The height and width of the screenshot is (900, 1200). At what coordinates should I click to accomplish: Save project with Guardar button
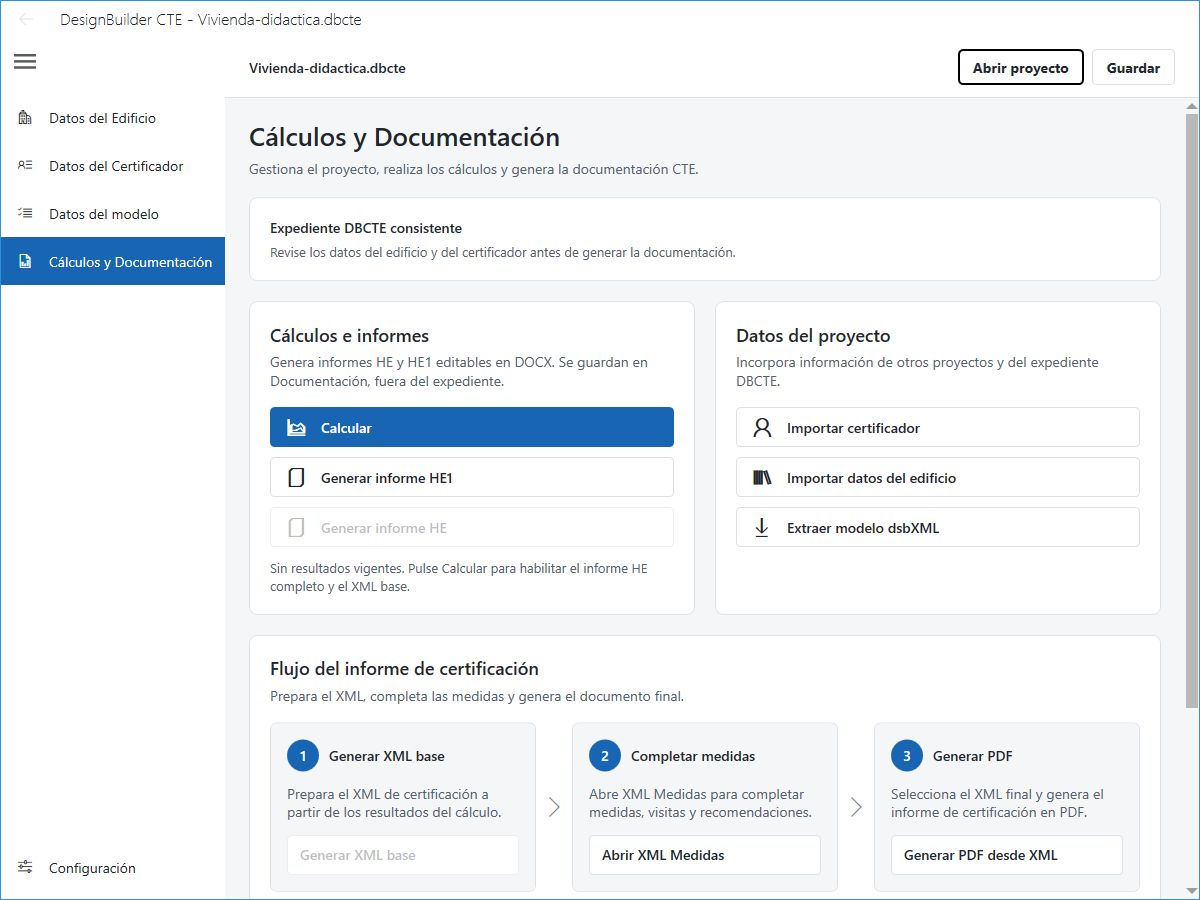pyautogui.click(x=1133, y=68)
